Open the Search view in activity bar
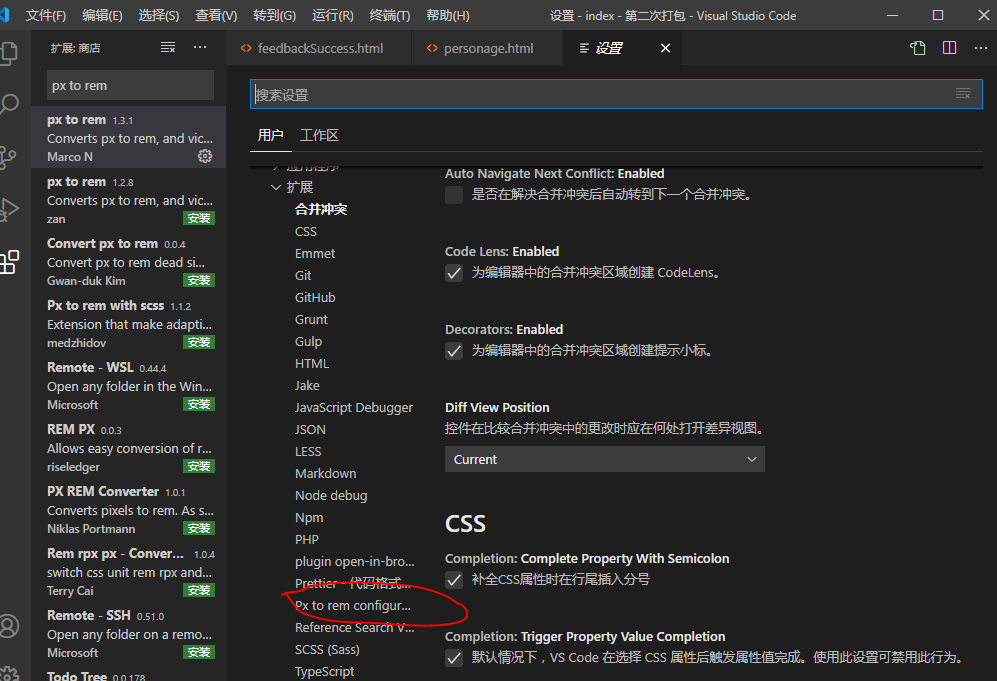This screenshot has width=997, height=681. (x=9, y=104)
